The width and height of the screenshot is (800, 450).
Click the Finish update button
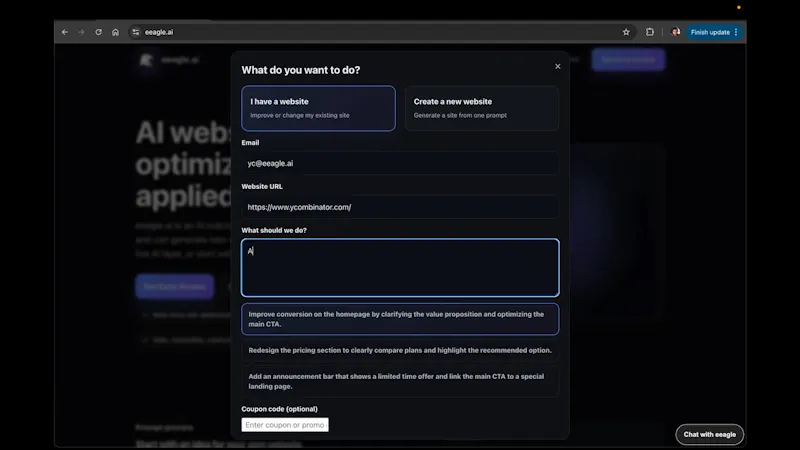pos(710,32)
